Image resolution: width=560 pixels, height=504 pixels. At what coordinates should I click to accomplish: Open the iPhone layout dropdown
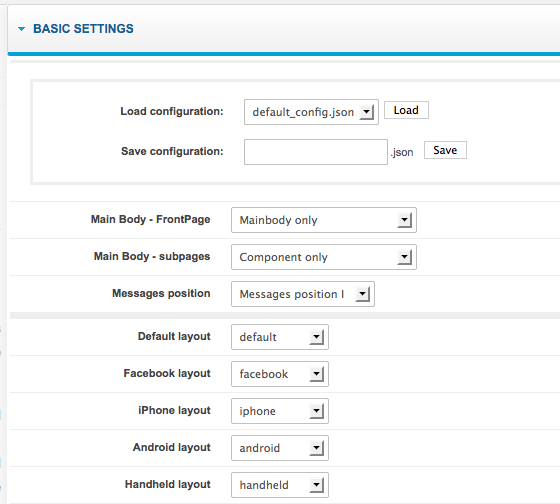pos(280,411)
